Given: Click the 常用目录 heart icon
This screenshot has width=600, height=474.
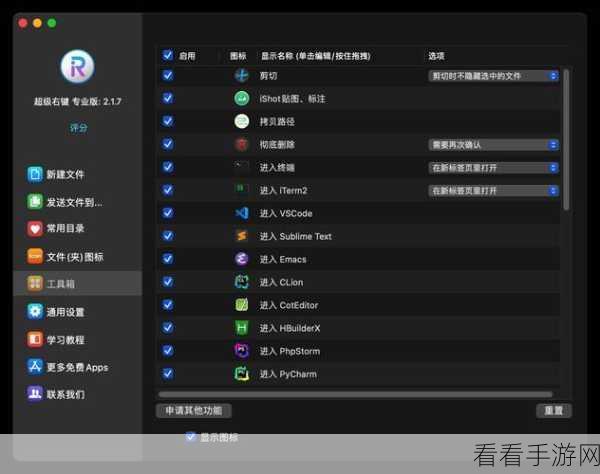Looking at the screenshot, I should coord(35,228).
